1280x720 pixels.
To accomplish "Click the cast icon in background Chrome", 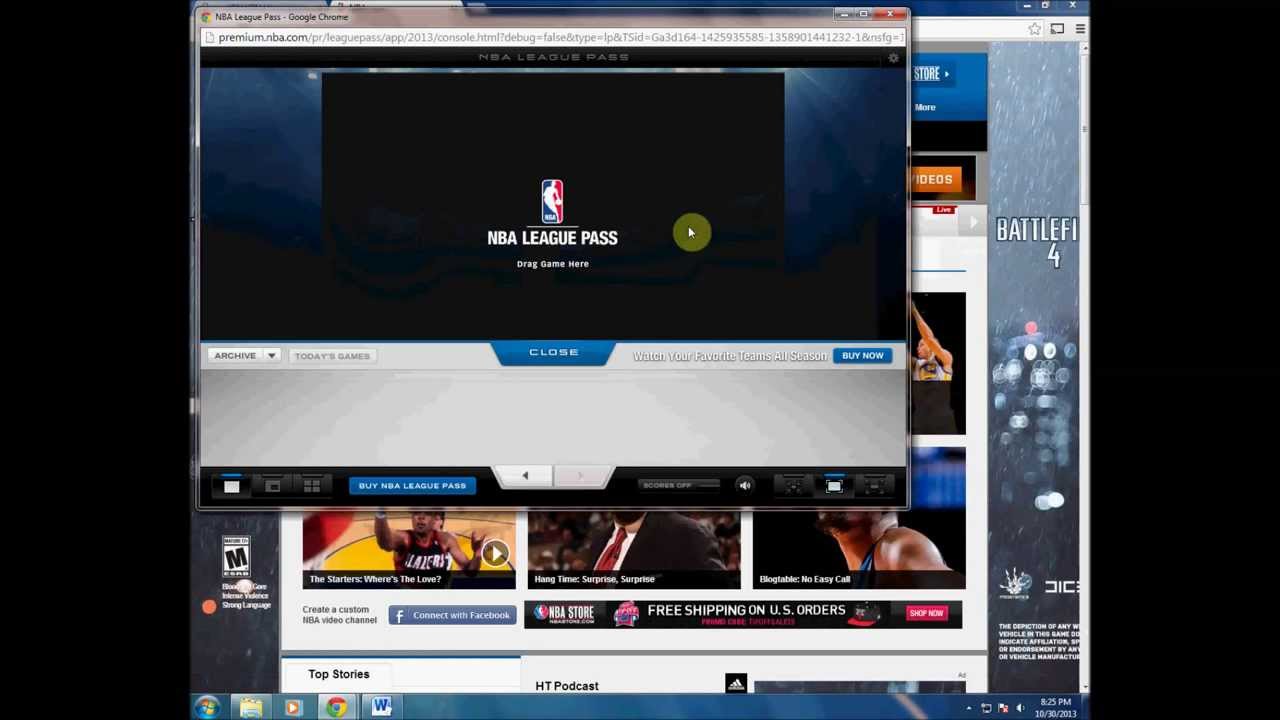I will [1057, 29].
